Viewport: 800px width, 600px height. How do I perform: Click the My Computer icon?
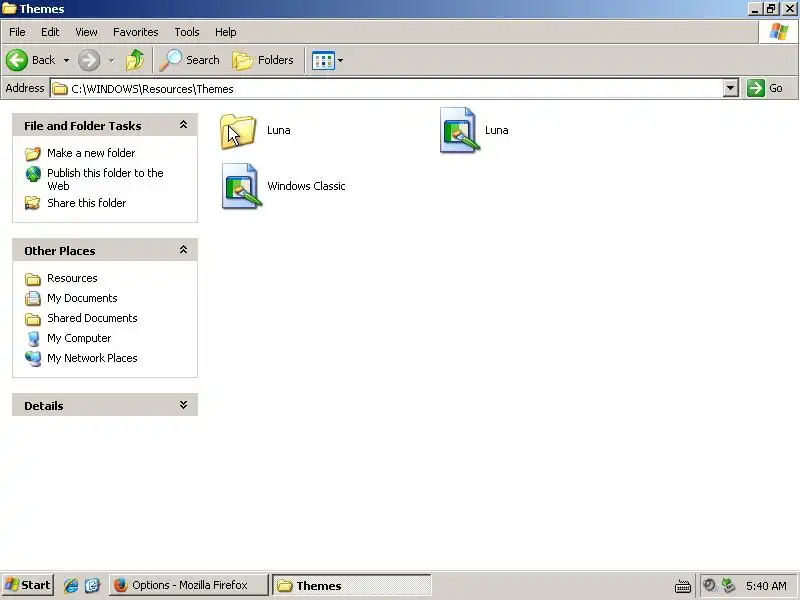tap(33, 339)
